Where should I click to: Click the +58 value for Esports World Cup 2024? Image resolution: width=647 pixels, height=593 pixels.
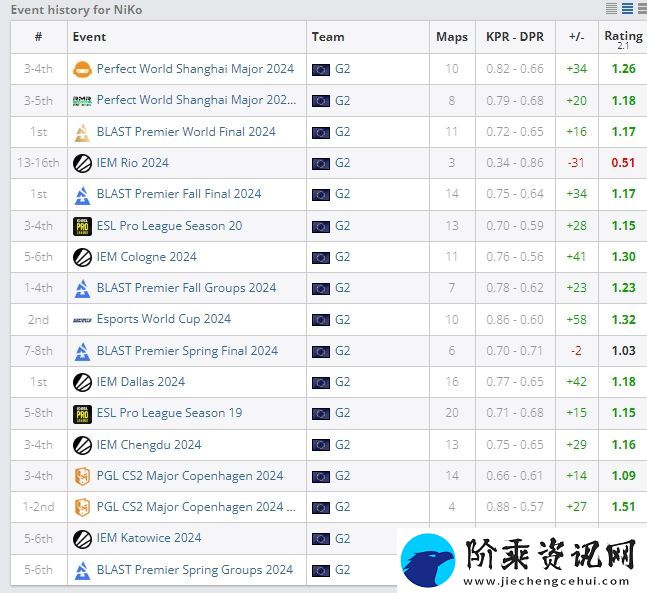(576, 319)
